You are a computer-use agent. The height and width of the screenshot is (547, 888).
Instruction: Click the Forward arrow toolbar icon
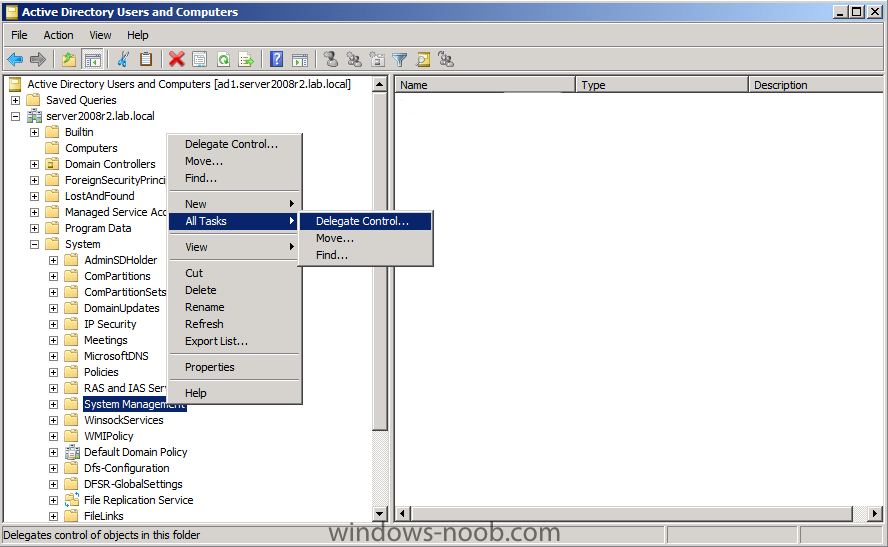[38, 59]
